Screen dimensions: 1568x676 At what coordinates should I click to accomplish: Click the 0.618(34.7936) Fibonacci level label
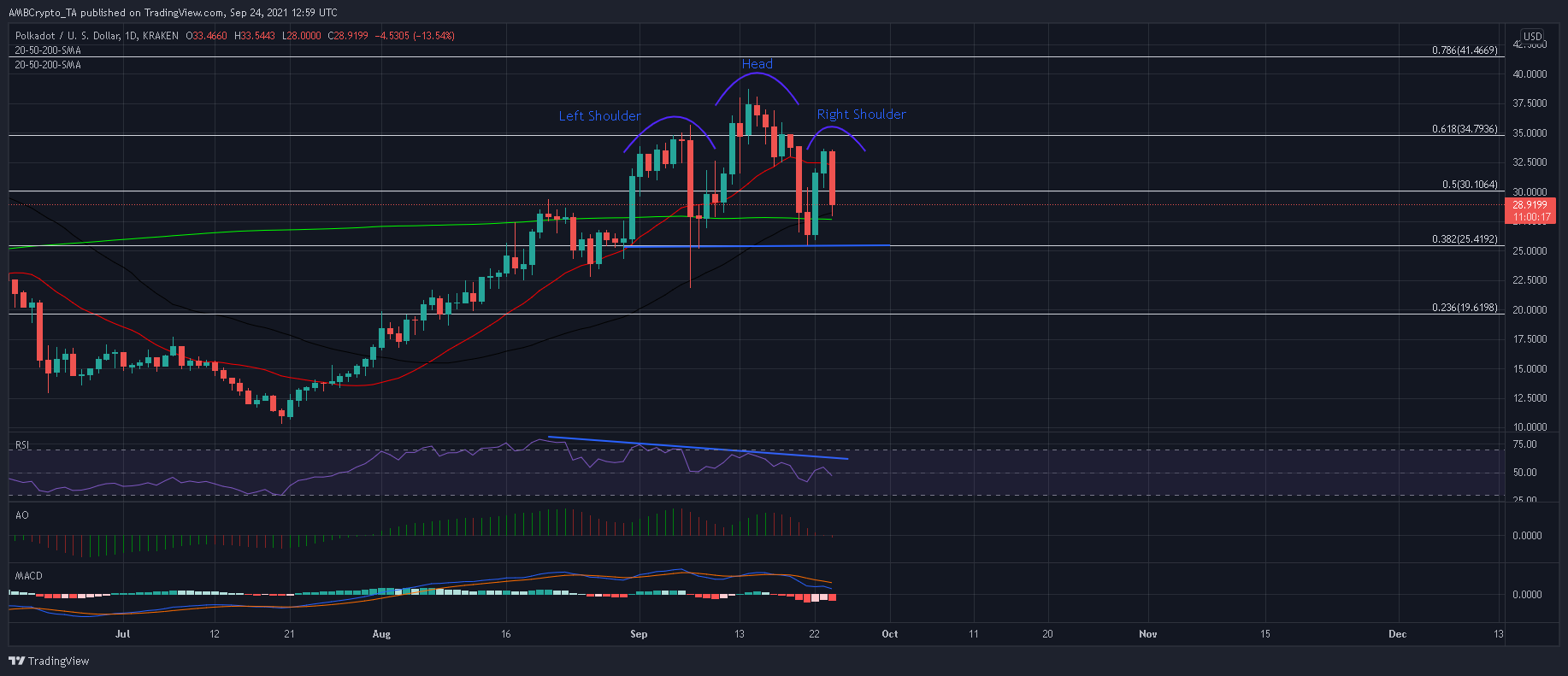click(1465, 129)
